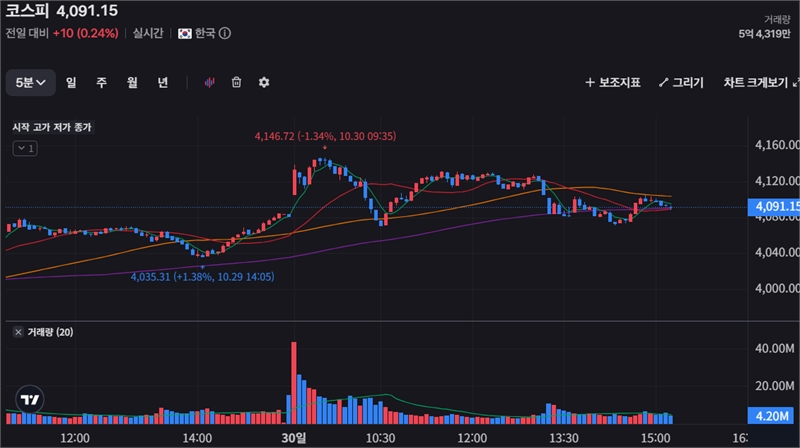Click 차트 크게보기 to enlarge chart
The width and height of the screenshot is (800, 448).
point(762,83)
